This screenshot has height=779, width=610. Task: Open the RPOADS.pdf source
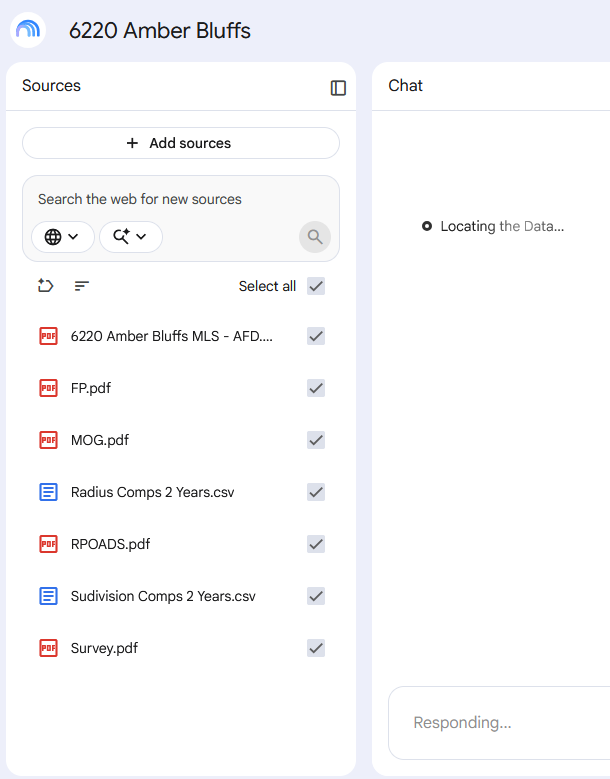pos(110,544)
